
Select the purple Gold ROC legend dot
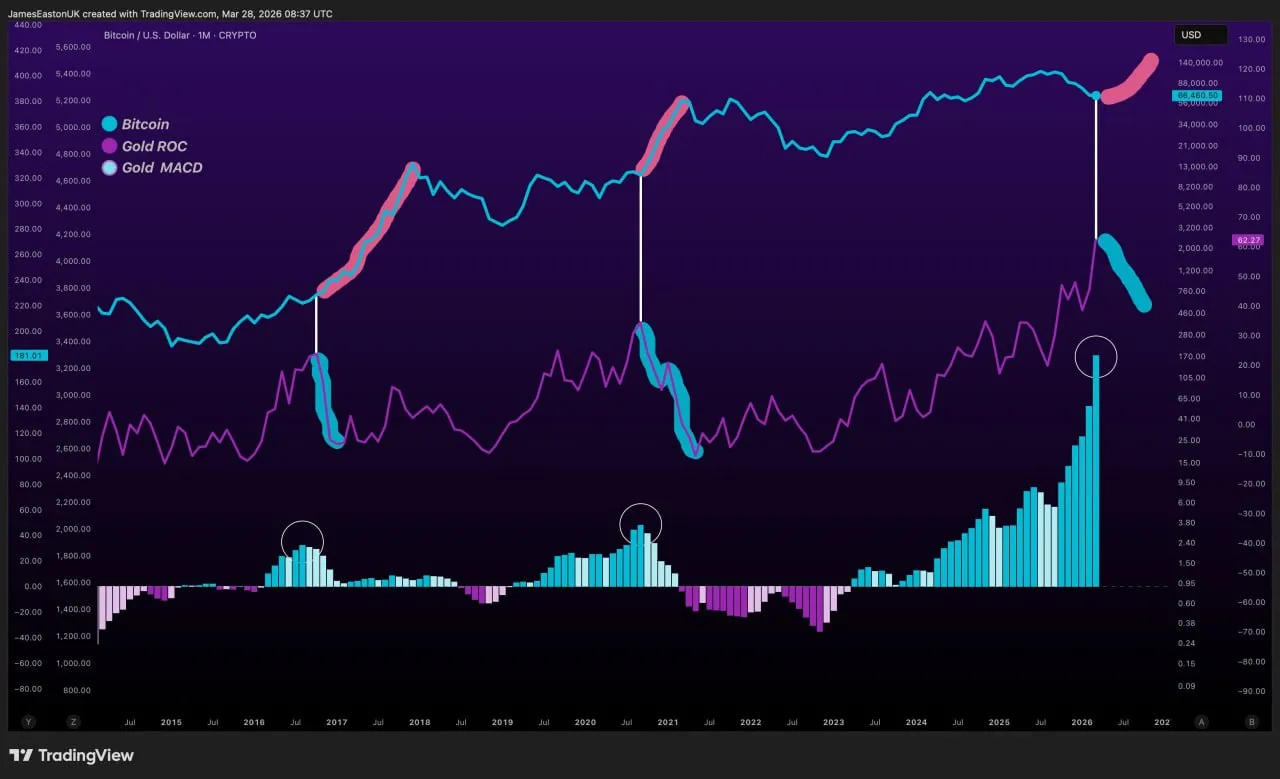110,146
